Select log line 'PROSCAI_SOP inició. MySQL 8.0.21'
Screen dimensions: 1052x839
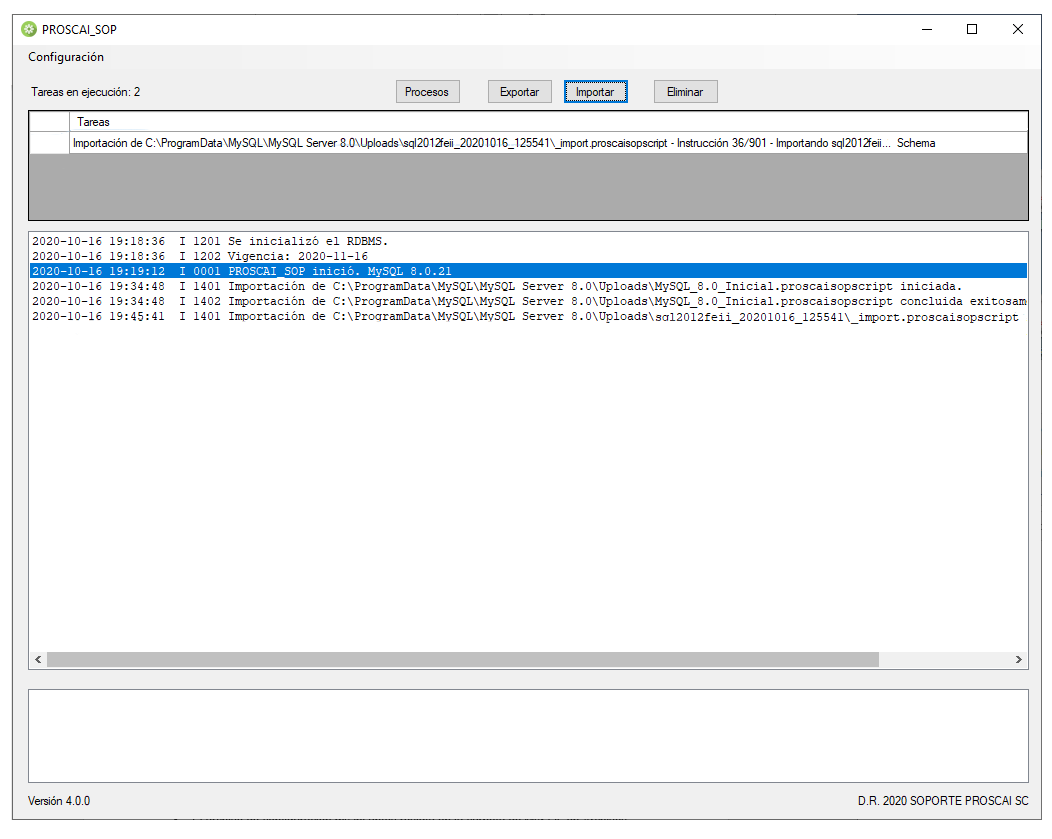click(528, 271)
